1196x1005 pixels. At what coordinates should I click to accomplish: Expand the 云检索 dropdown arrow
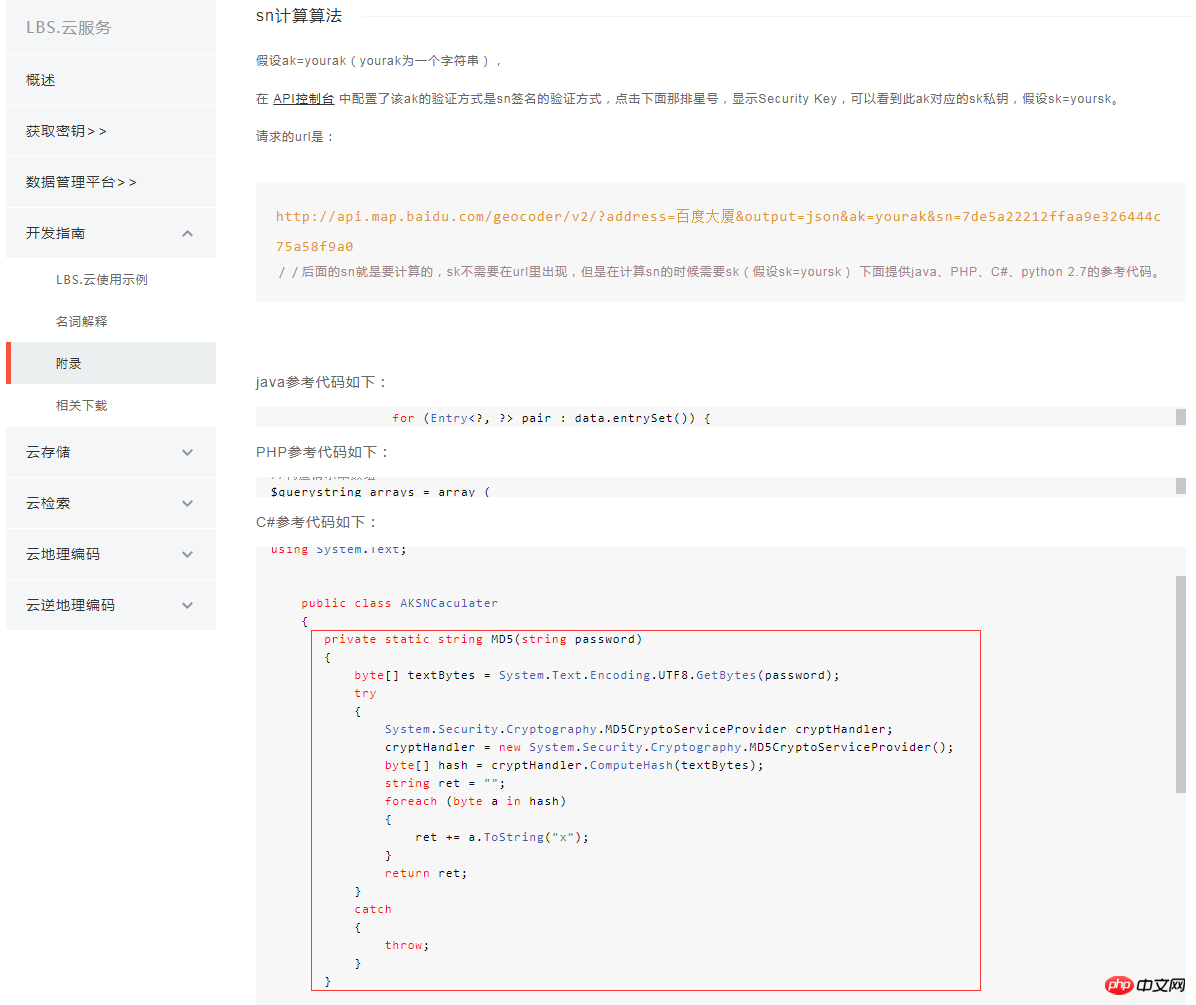click(188, 503)
